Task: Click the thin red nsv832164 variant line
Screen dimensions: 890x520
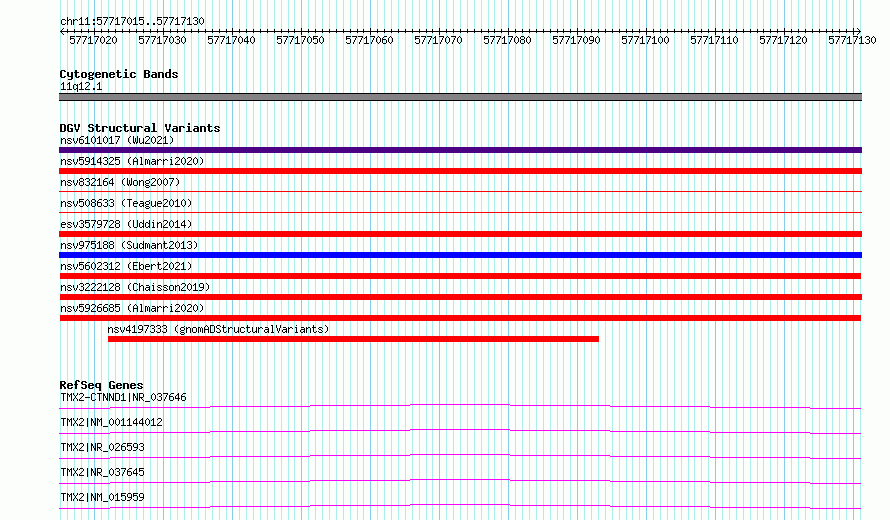Action: 460,191
